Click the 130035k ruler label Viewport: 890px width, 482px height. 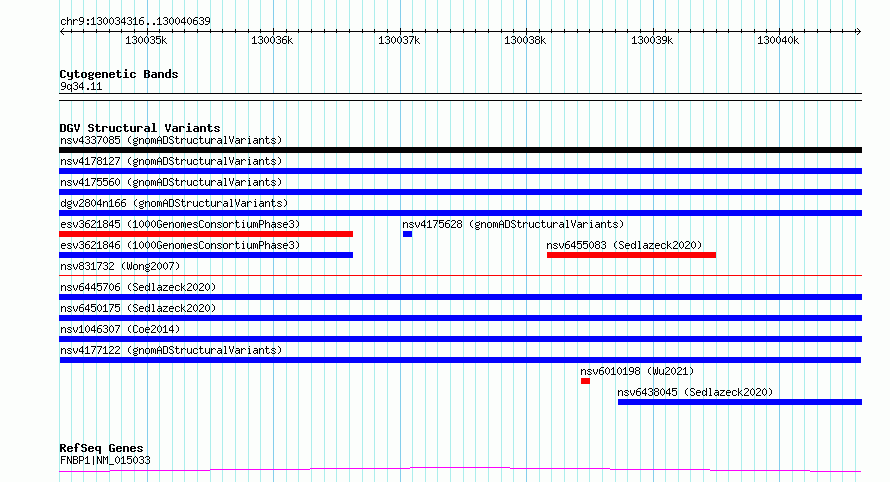[x=146, y=40]
